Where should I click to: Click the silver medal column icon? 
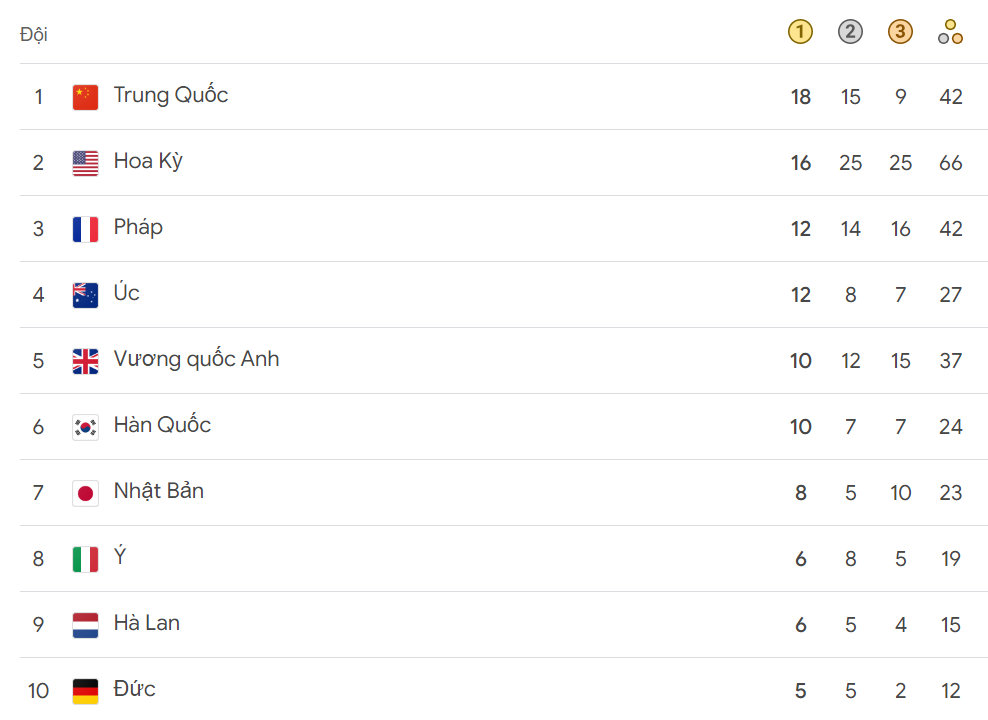tap(850, 31)
